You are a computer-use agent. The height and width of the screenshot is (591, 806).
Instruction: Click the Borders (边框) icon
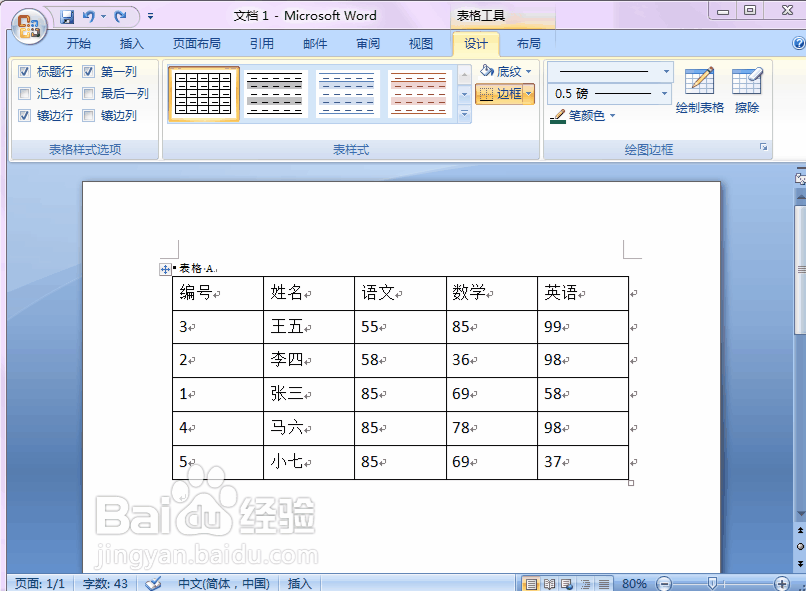488,93
